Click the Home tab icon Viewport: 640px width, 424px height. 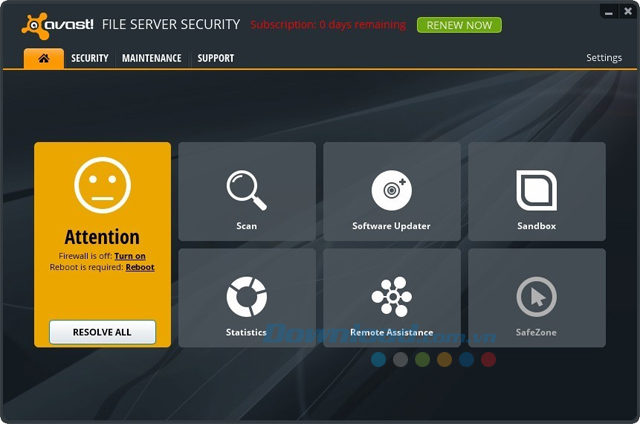pos(44,58)
